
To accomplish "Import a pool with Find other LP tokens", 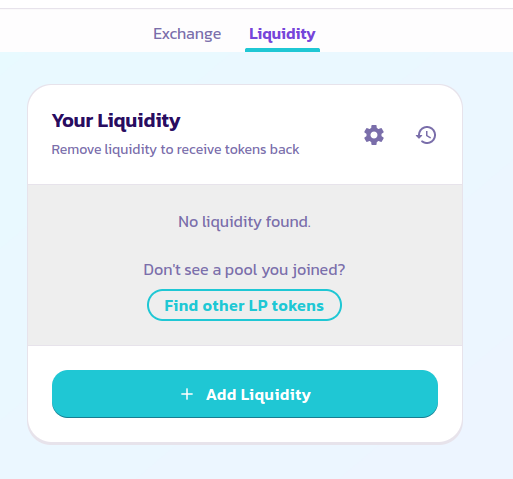I will [x=244, y=305].
